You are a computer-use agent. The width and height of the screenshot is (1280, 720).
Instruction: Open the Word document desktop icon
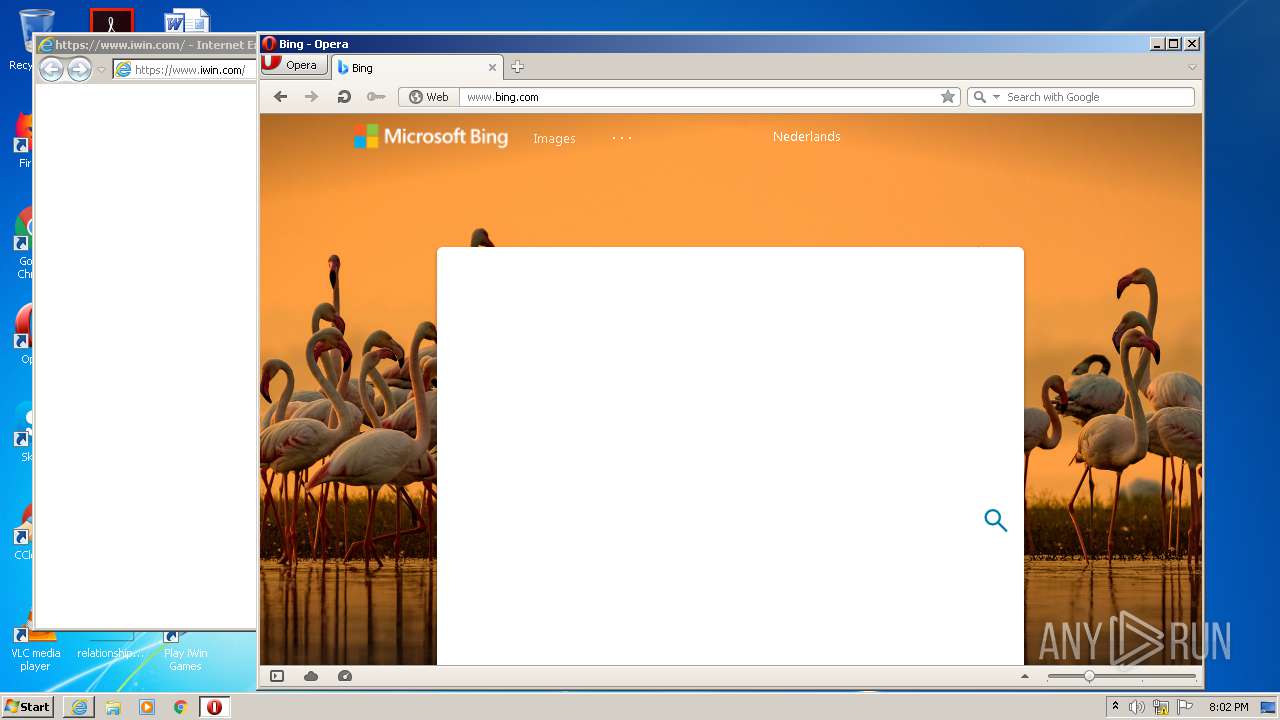(188, 20)
